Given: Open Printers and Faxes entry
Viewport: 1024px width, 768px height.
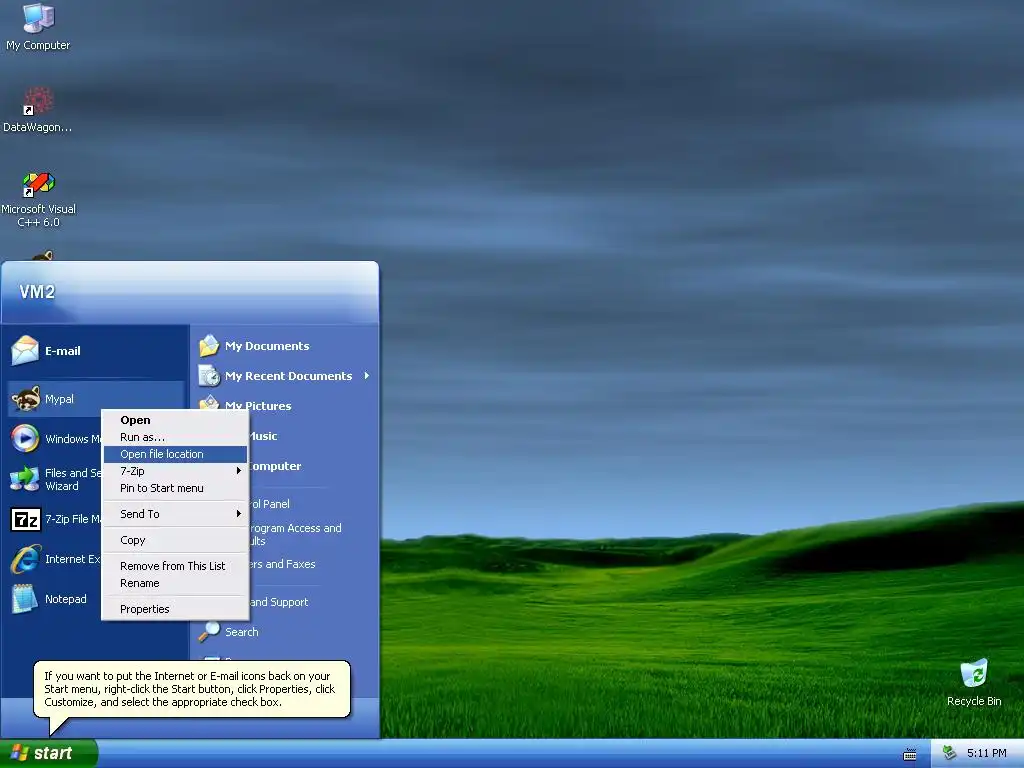Looking at the screenshot, I should [x=281, y=564].
